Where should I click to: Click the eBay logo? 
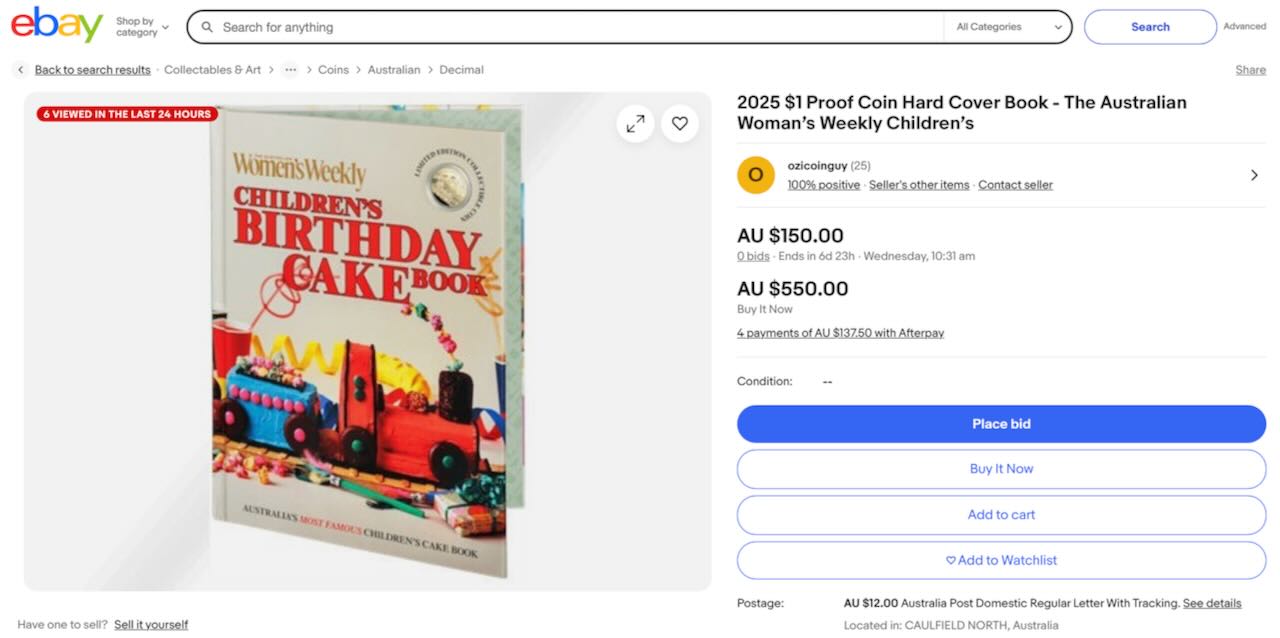[57, 25]
